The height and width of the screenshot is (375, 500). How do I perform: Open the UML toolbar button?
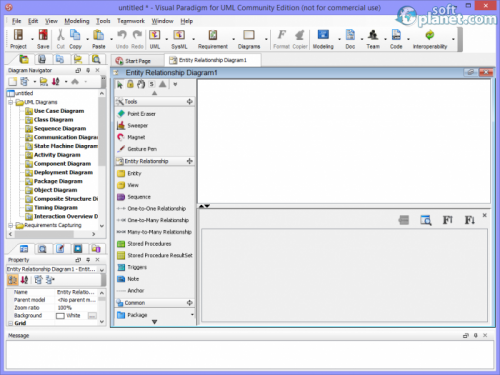click(155, 39)
